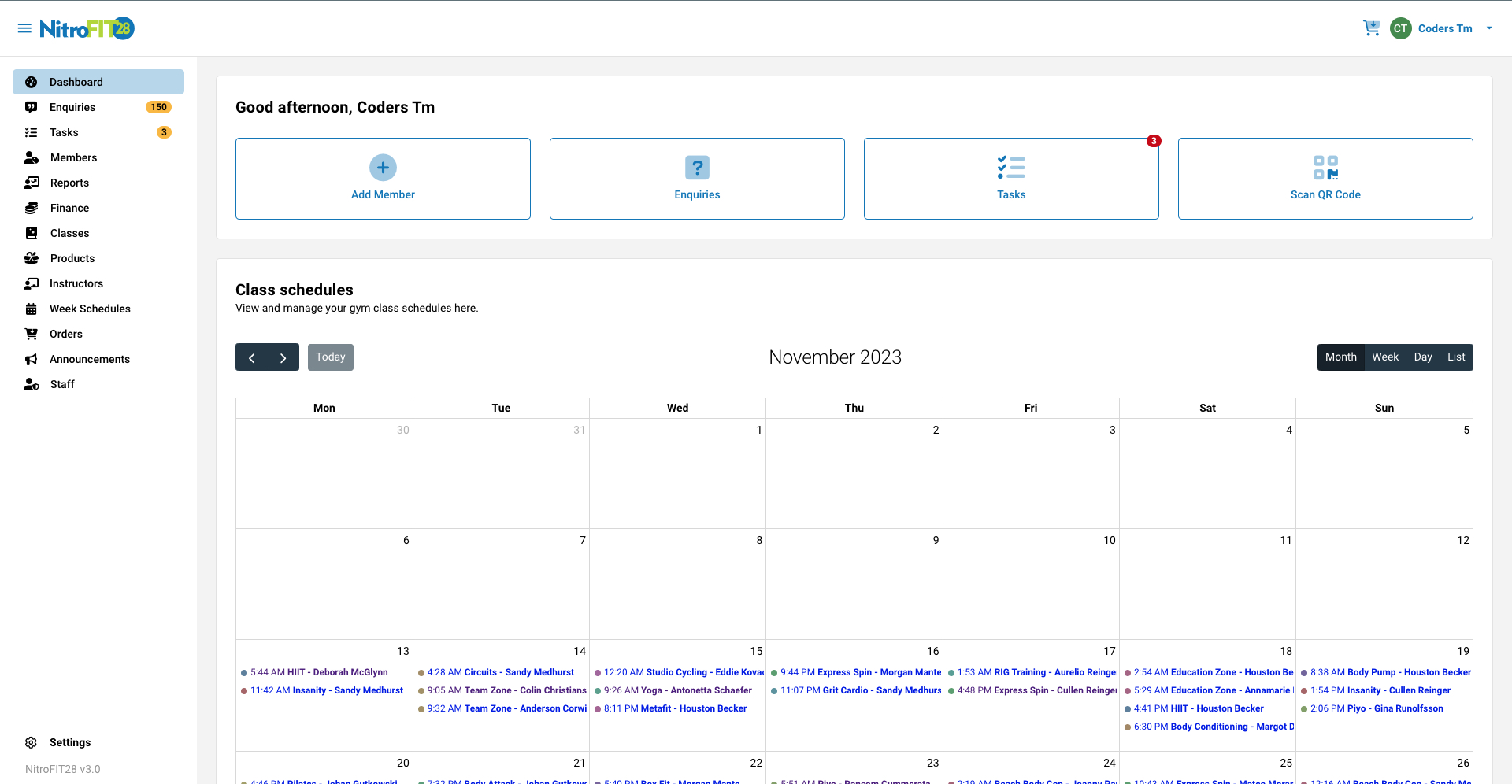The height and width of the screenshot is (784, 1512).
Task: Select Week Schedules in the sidebar menu
Action: [x=89, y=309]
